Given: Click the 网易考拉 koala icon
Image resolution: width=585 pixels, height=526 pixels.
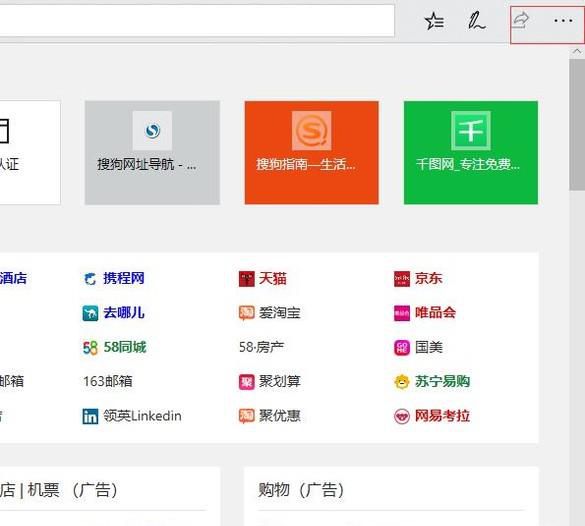Looking at the screenshot, I should 402,416.
